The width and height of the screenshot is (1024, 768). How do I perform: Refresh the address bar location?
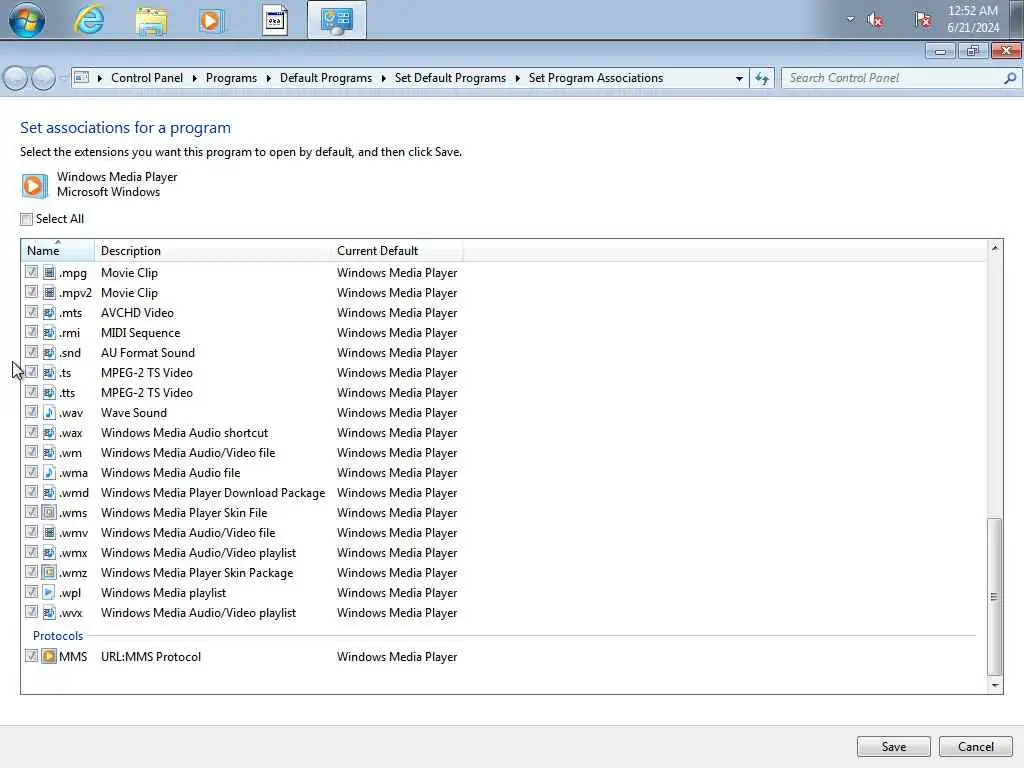762,78
